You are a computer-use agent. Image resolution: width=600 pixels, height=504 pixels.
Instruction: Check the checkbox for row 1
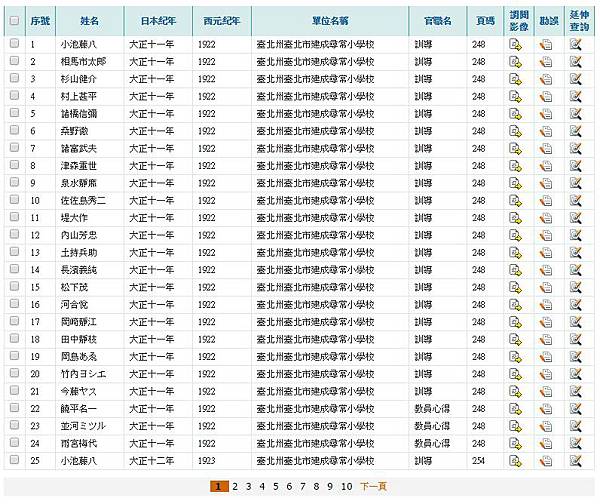click(14, 43)
